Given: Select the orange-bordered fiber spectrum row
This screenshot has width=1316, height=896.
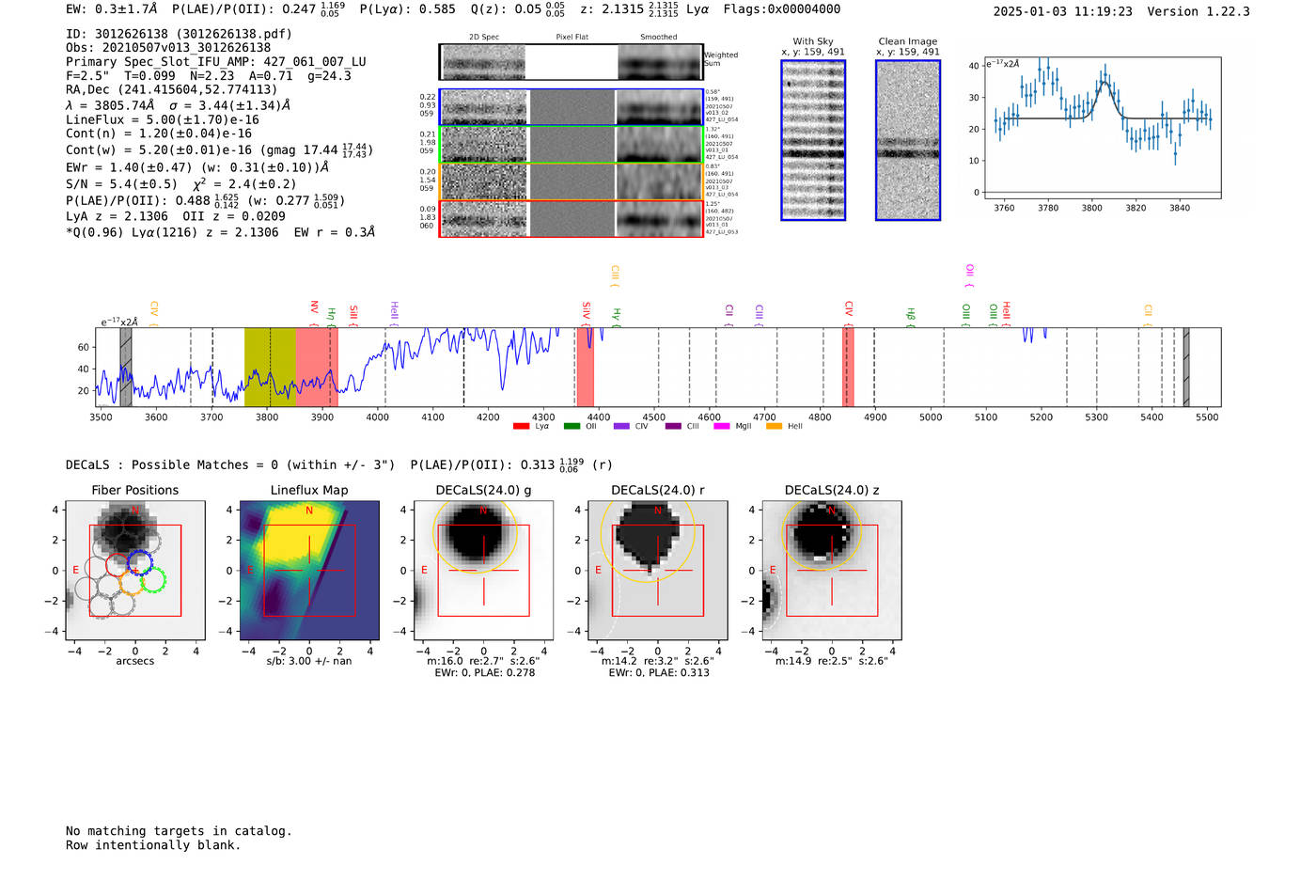Looking at the screenshot, I should pos(571,181).
